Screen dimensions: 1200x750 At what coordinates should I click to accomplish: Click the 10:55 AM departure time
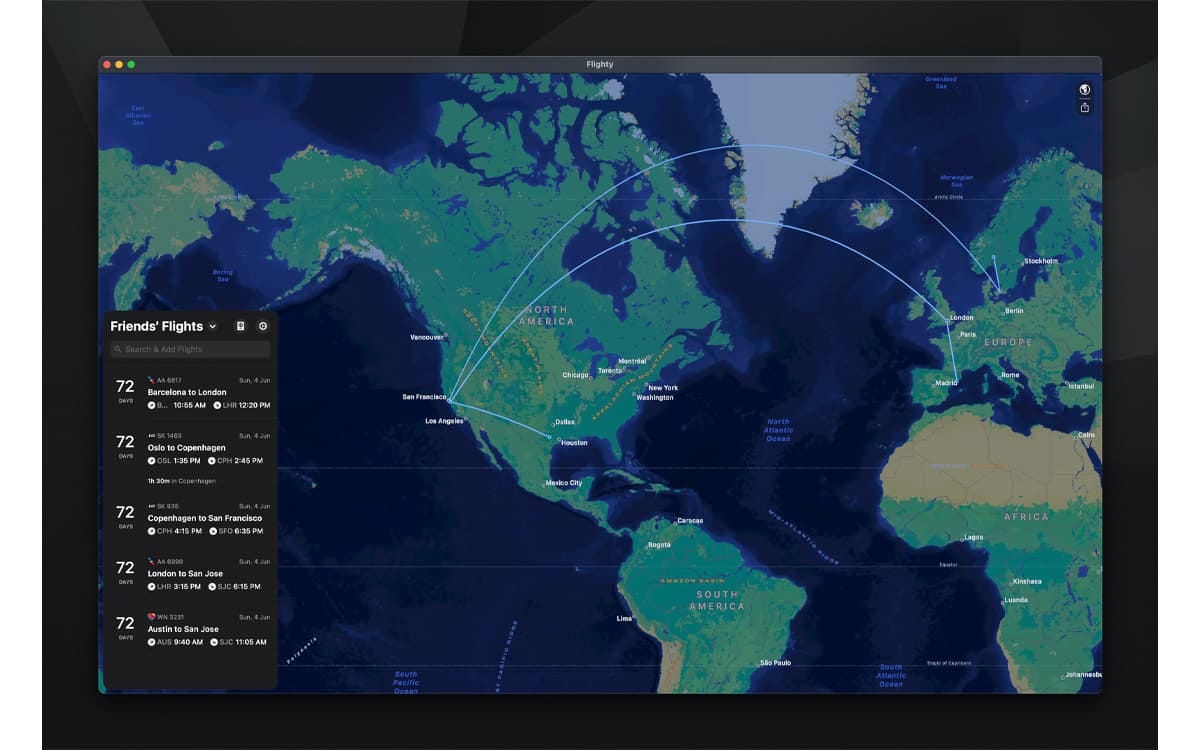coord(189,405)
